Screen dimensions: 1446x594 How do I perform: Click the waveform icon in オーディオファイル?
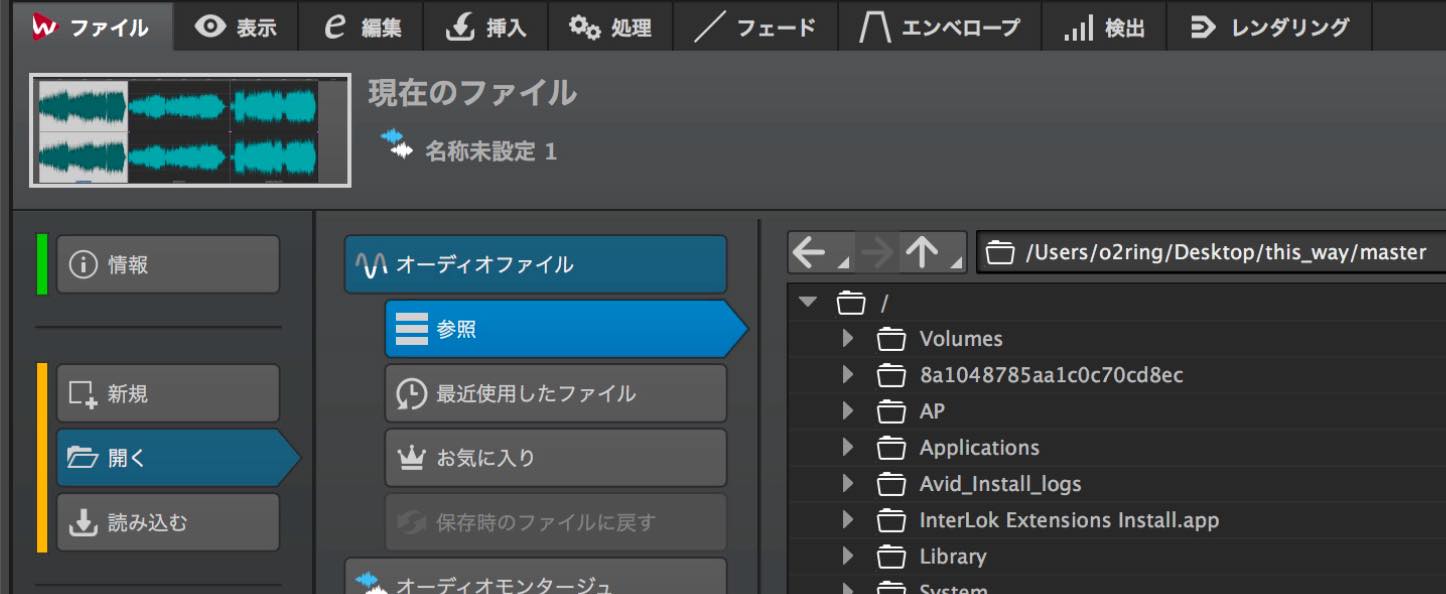[x=371, y=265]
